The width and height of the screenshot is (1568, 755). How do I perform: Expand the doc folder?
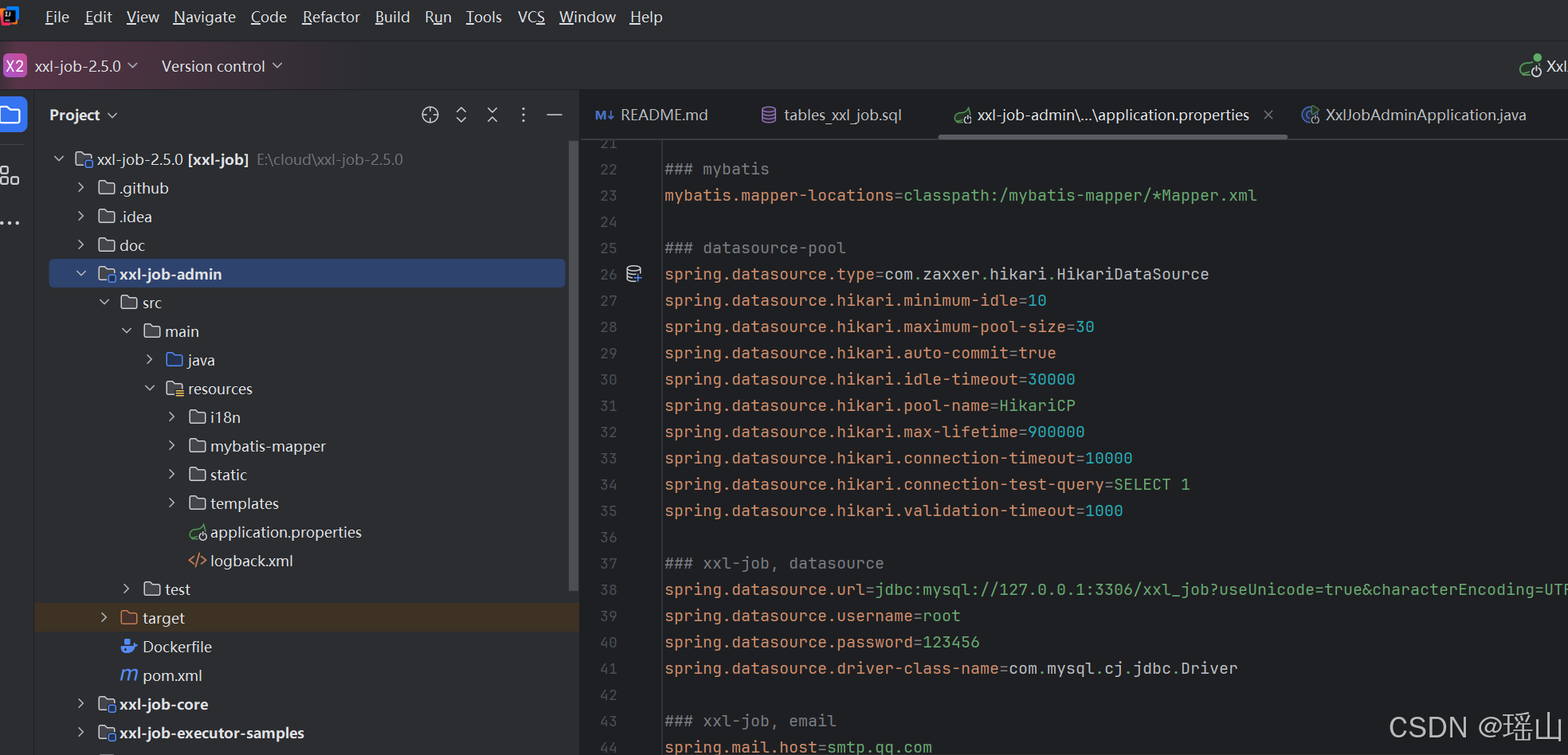pyautogui.click(x=81, y=245)
